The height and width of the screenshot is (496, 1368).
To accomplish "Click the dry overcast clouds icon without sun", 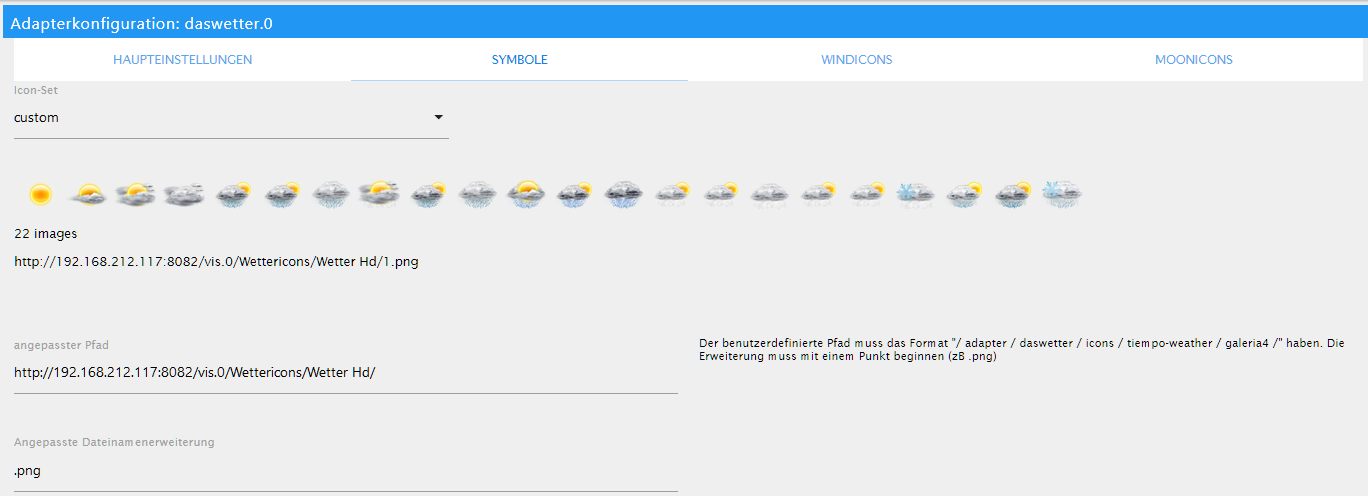I will 184,193.
